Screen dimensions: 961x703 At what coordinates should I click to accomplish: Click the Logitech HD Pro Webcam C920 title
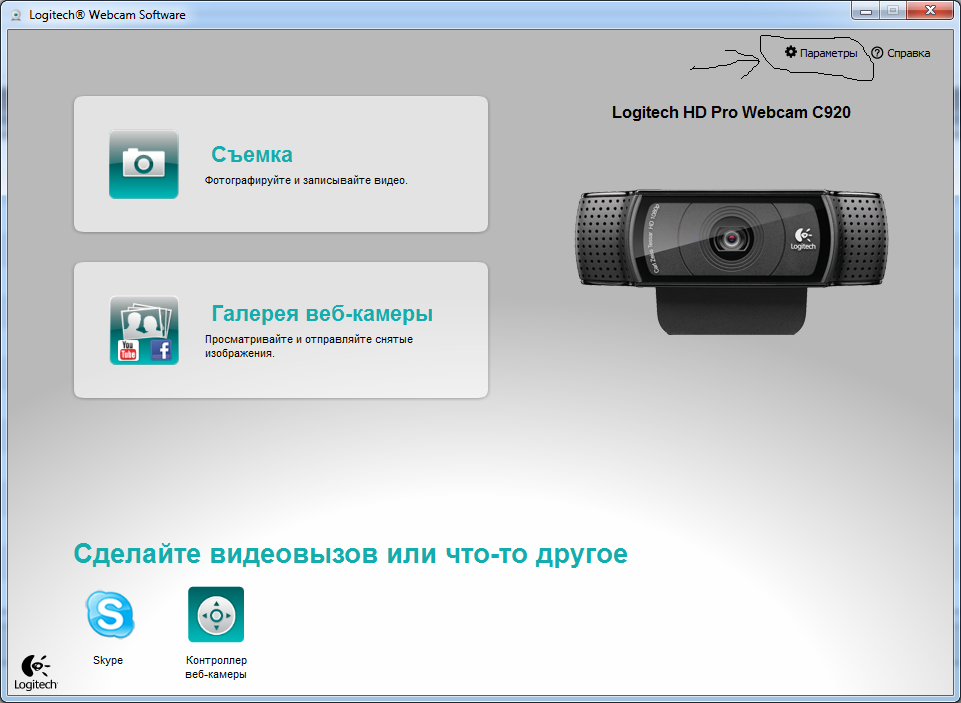(731, 113)
